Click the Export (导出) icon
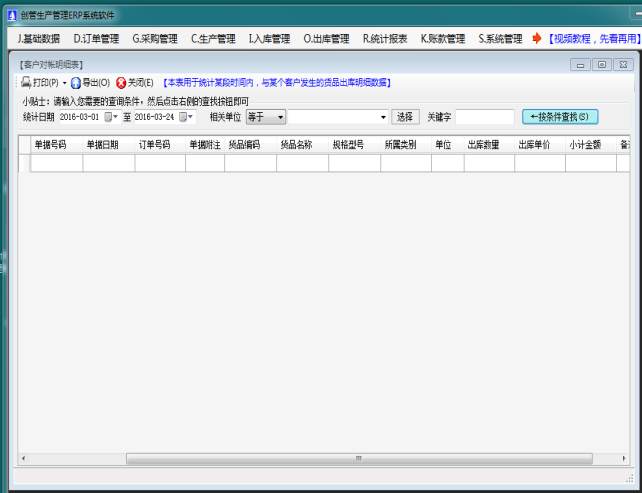The width and height of the screenshot is (642, 493). (x=75, y=82)
